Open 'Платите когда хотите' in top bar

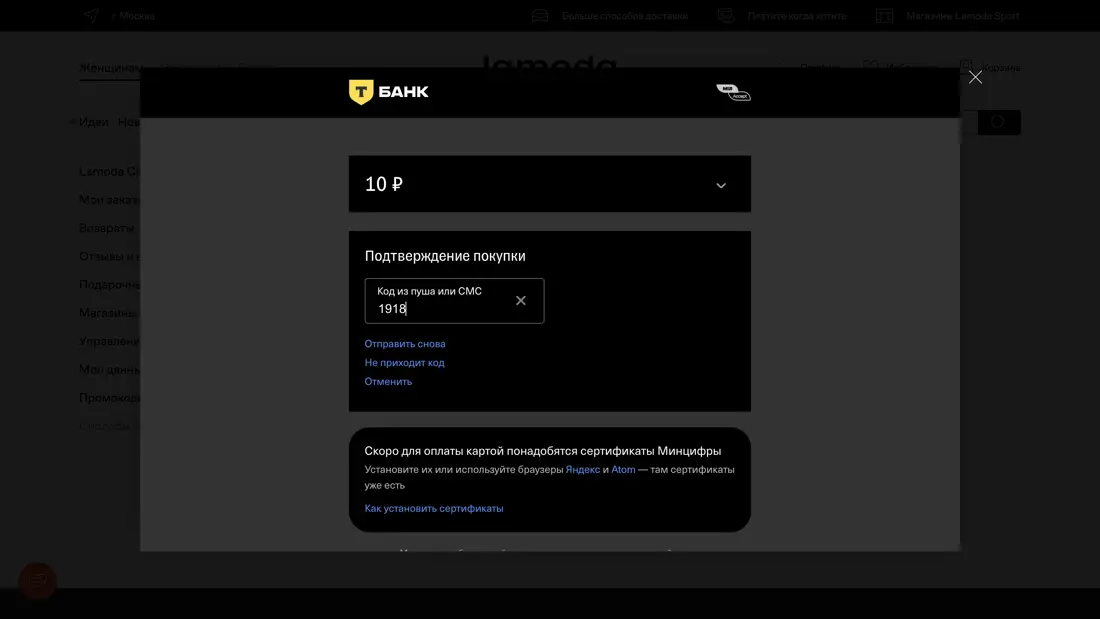pos(797,15)
